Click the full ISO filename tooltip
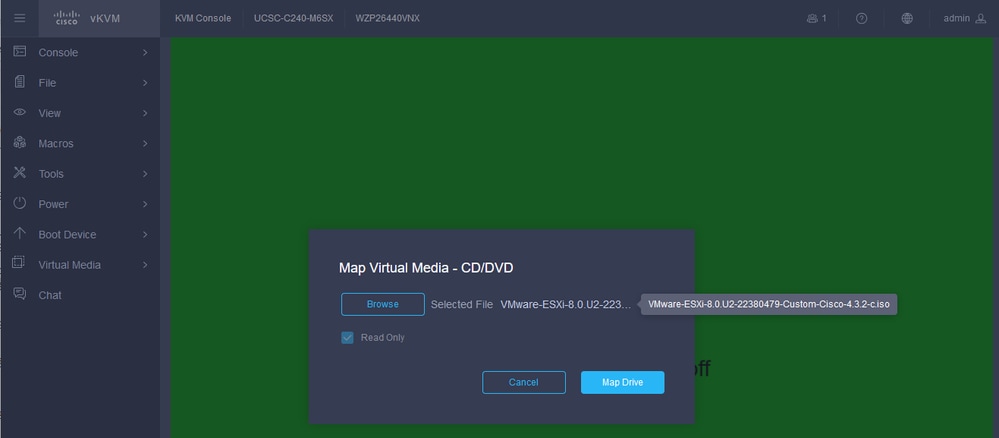This screenshot has height=438, width=999. pos(769,305)
